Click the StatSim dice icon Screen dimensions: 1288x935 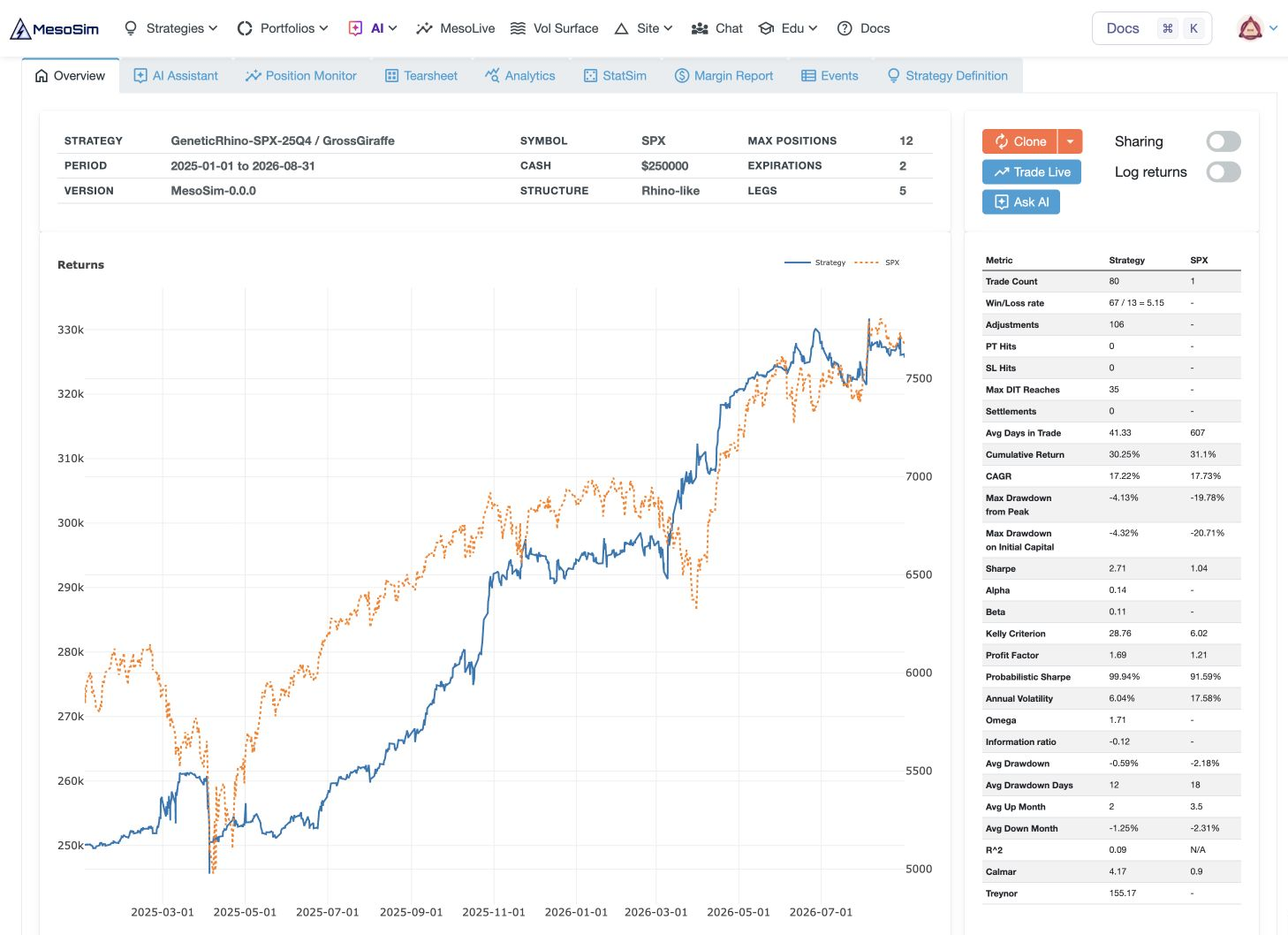(590, 76)
